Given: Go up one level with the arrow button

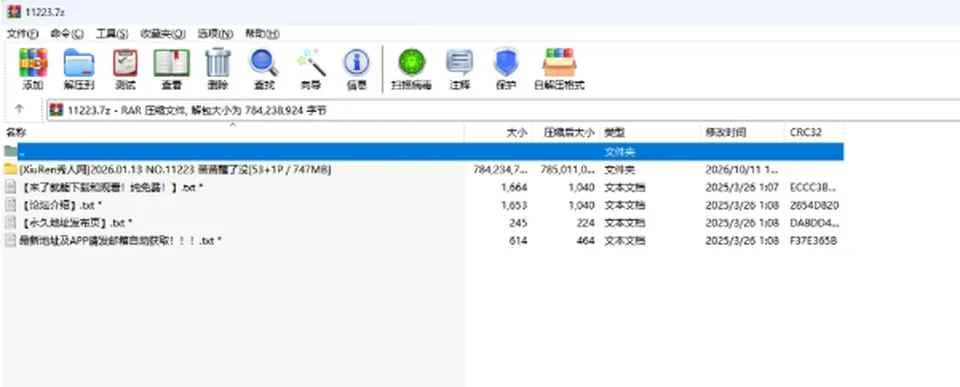Looking at the screenshot, I should 19,109.
